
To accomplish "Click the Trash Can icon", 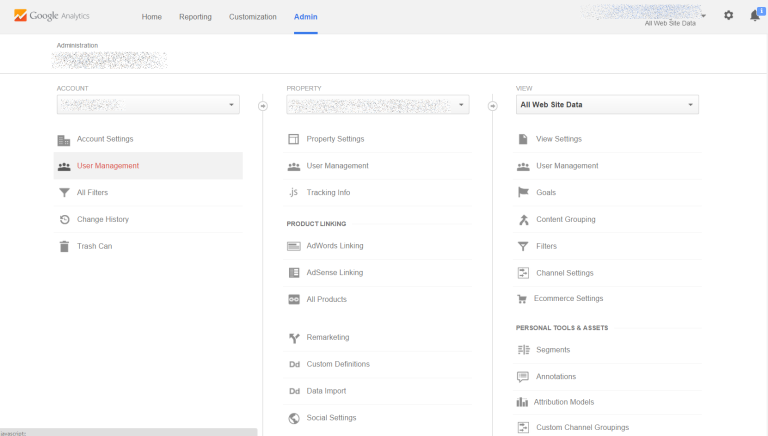I will coord(64,246).
